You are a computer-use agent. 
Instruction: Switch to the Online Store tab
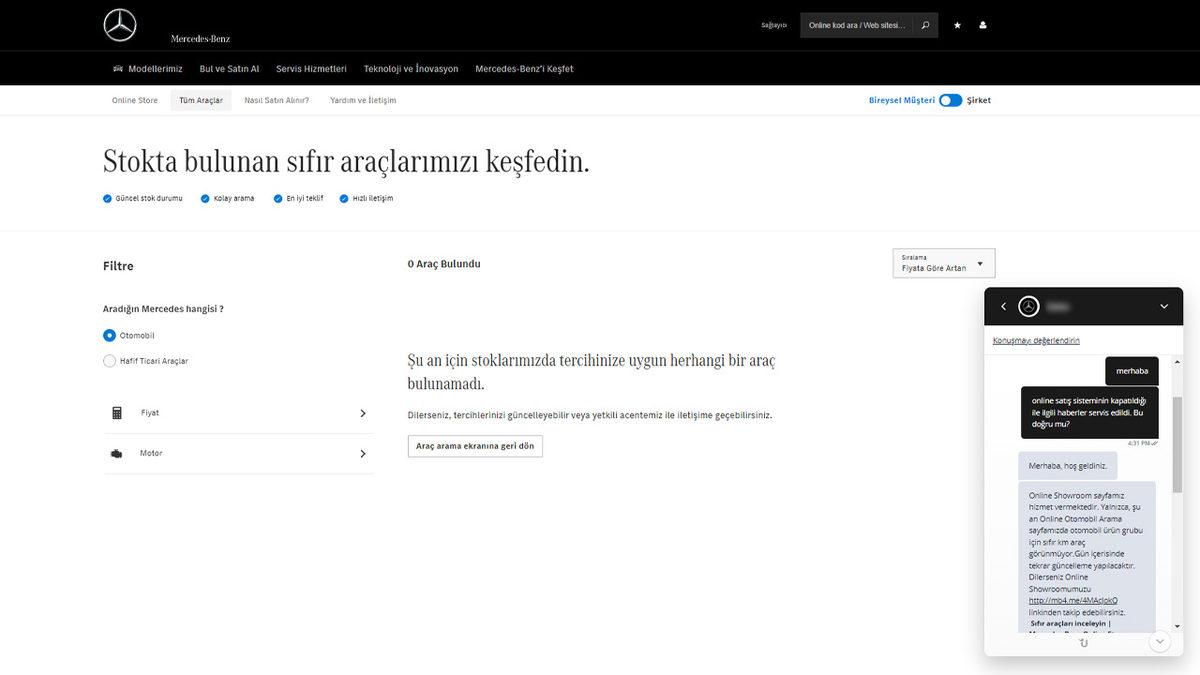pyautogui.click(x=134, y=100)
